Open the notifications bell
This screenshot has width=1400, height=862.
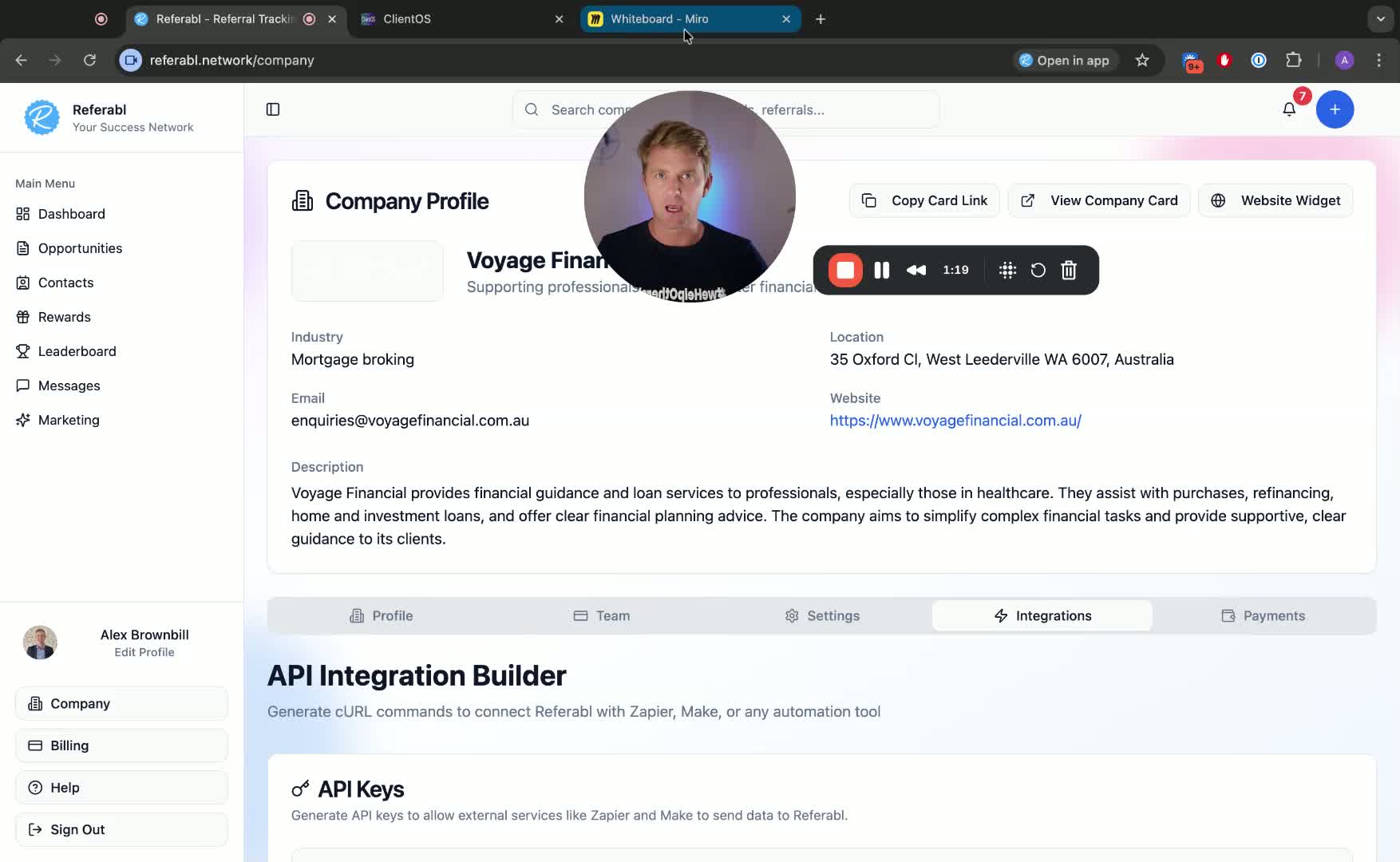tap(1289, 109)
